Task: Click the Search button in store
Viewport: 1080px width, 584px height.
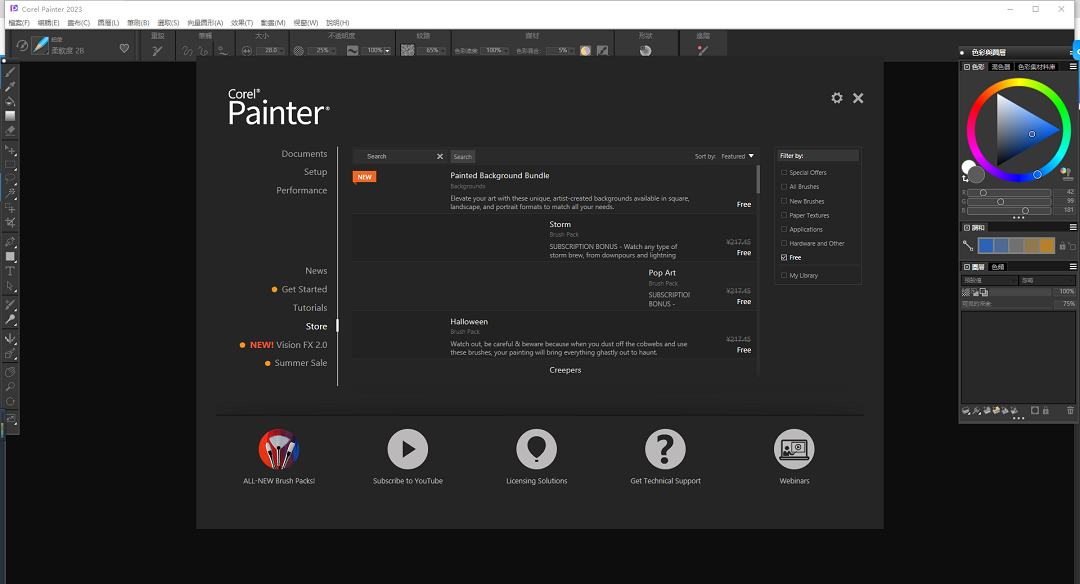Action: tap(462, 157)
